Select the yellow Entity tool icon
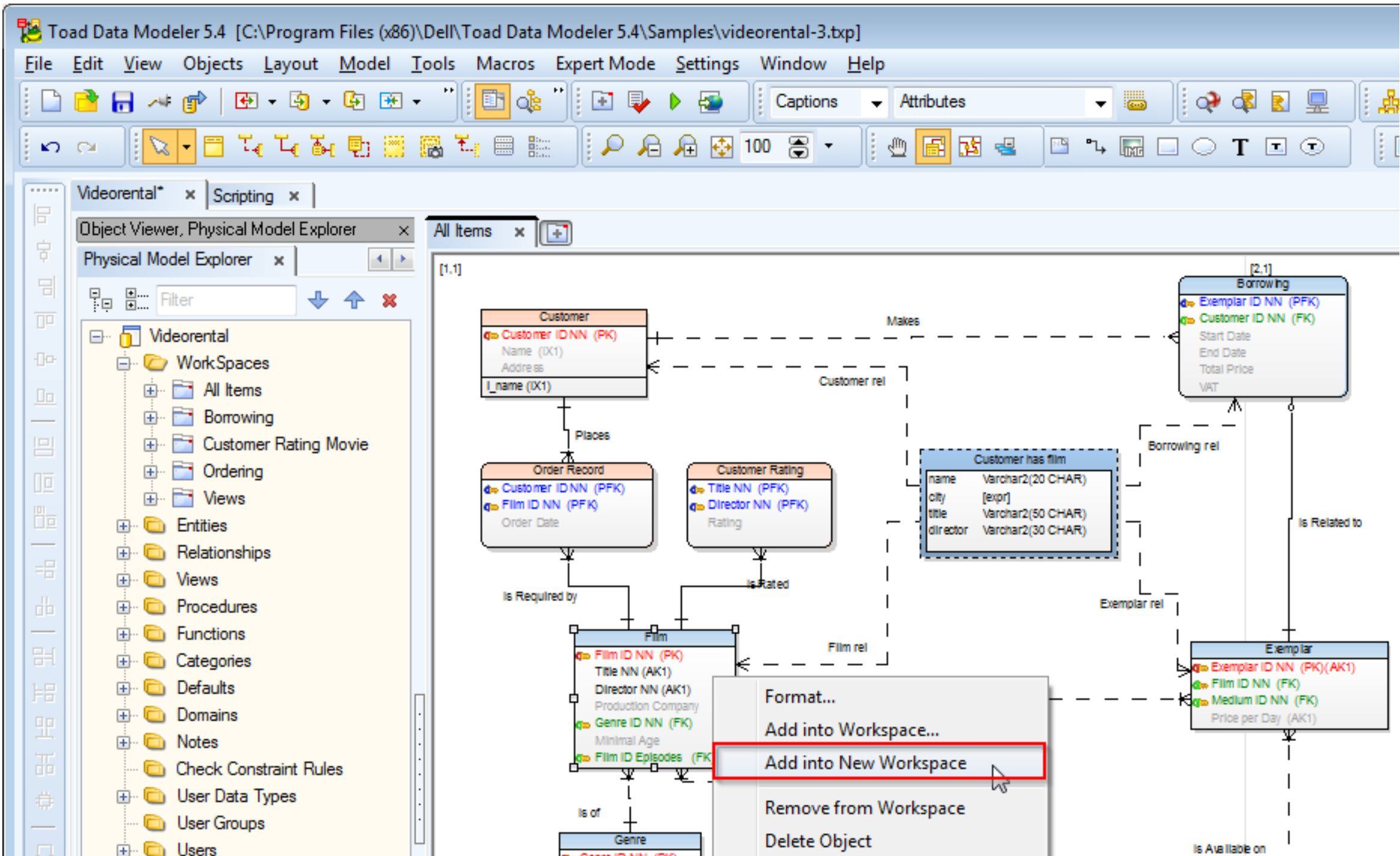 pyautogui.click(x=213, y=146)
